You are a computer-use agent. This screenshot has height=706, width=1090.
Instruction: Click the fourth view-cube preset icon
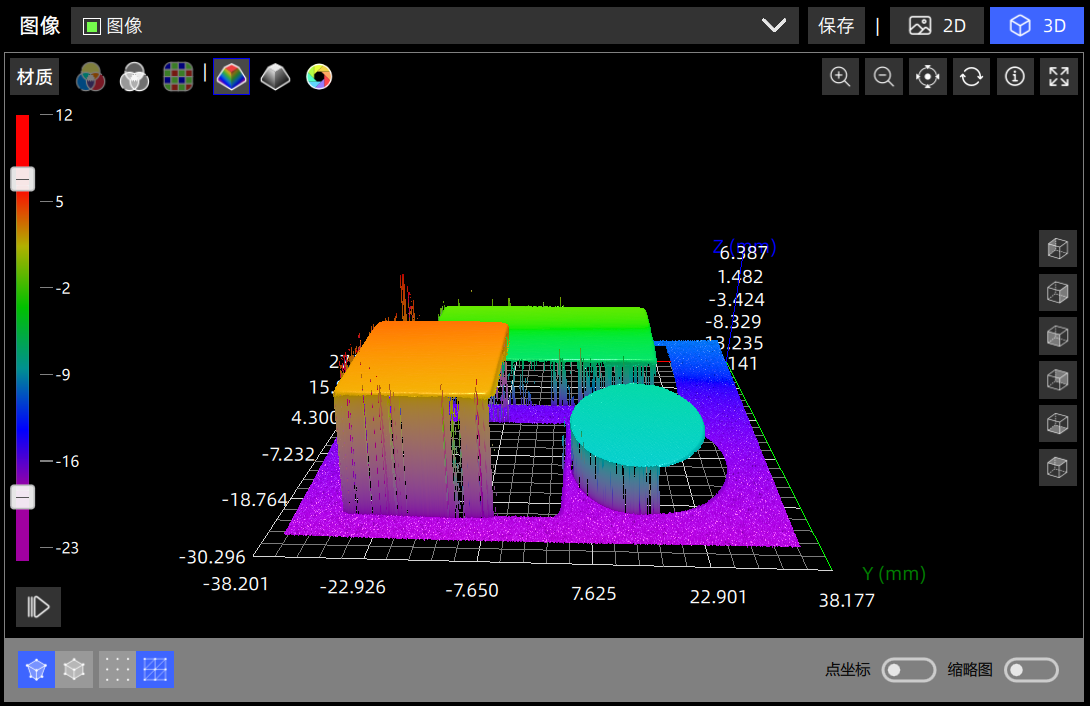(1058, 380)
